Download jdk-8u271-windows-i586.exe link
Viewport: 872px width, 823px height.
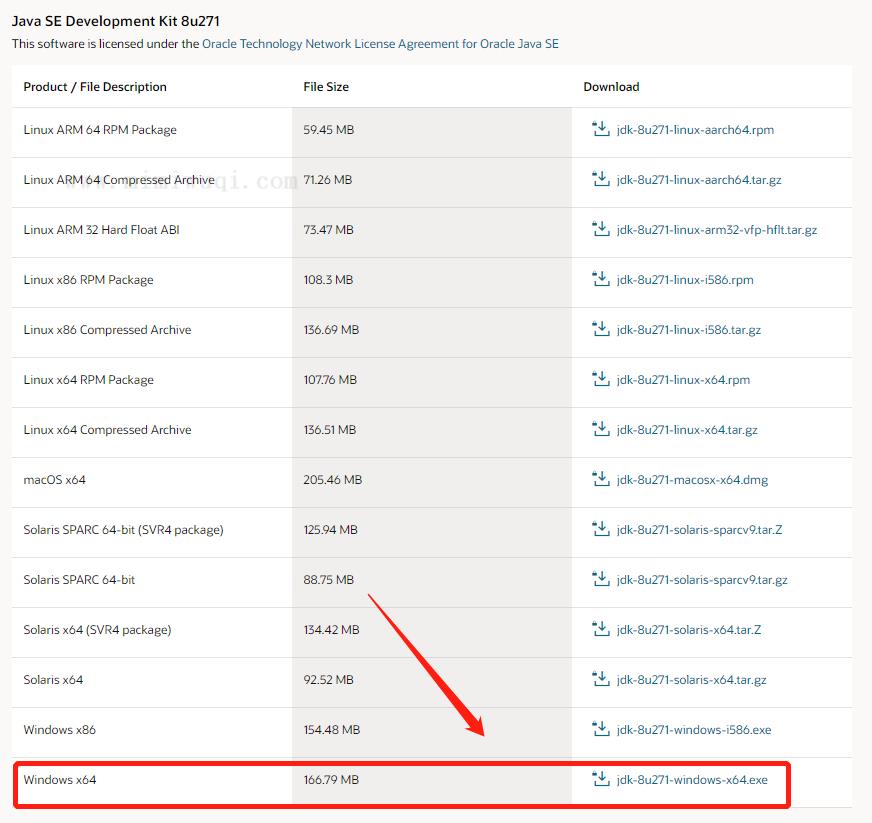[694, 731]
